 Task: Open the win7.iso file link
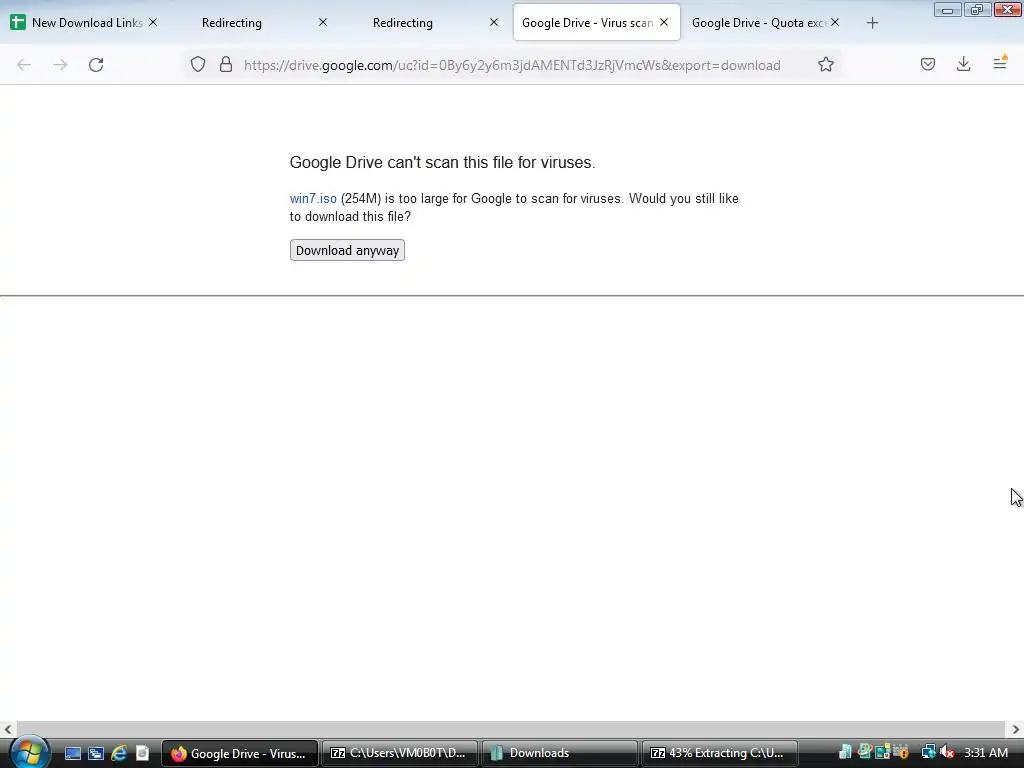pos(313,199)
